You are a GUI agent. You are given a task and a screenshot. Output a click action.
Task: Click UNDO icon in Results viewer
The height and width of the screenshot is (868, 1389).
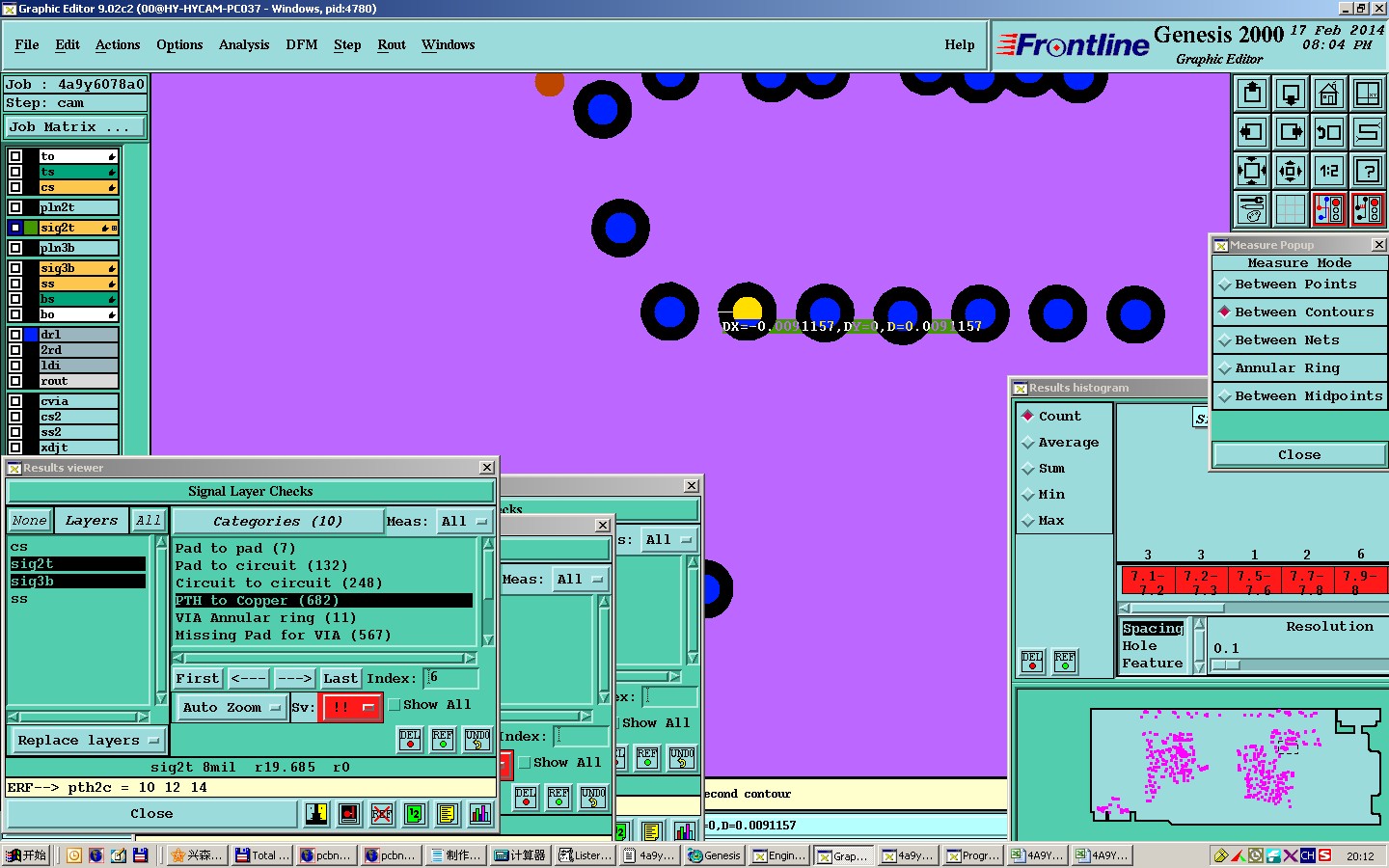point(477,740)
